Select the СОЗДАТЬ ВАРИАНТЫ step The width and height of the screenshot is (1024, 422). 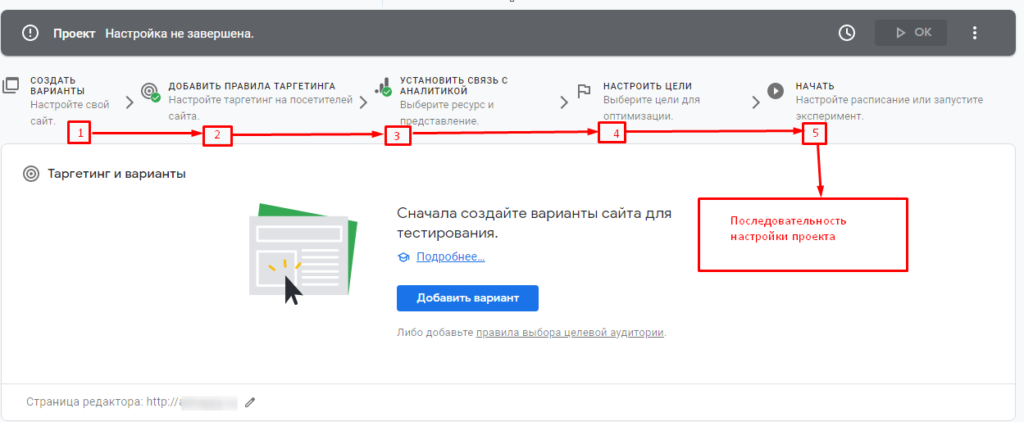57,85
